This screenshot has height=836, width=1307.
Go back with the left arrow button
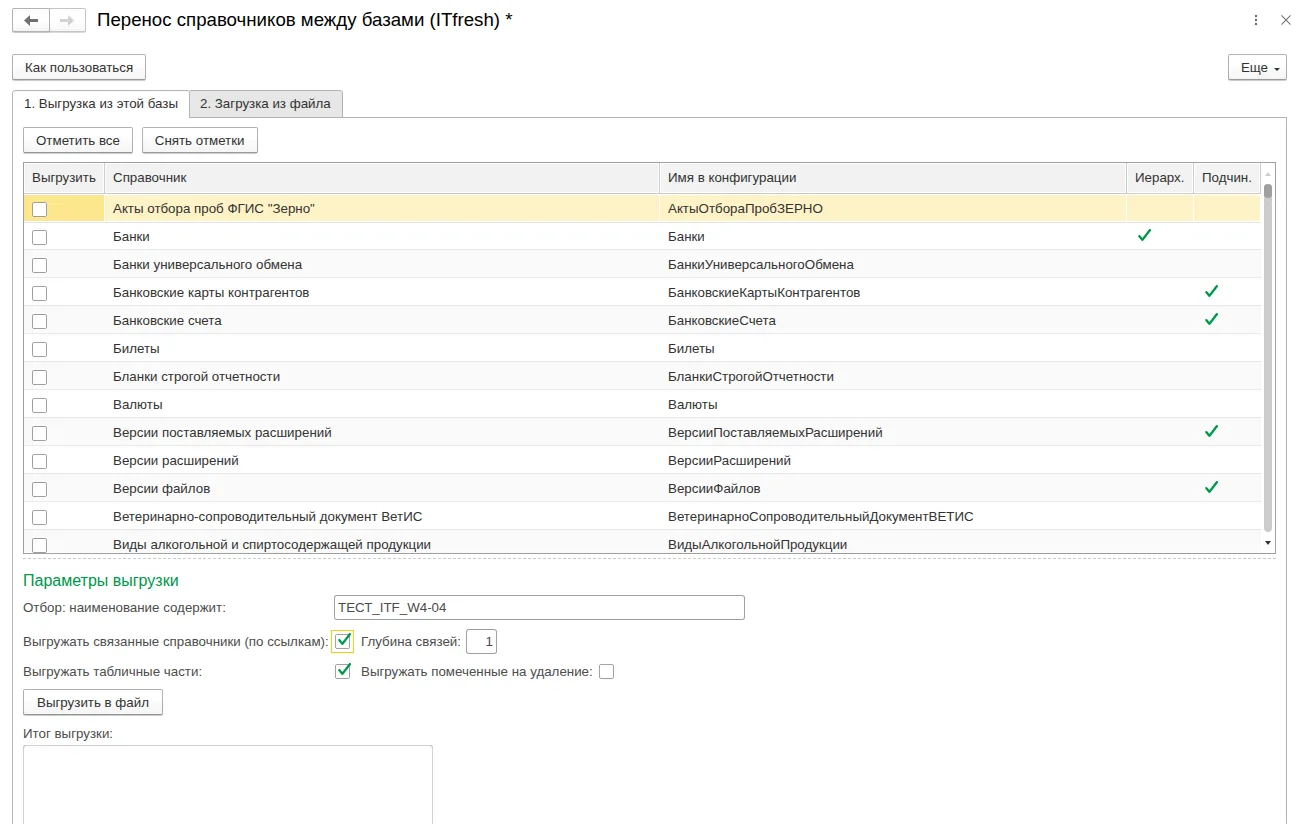31,20
